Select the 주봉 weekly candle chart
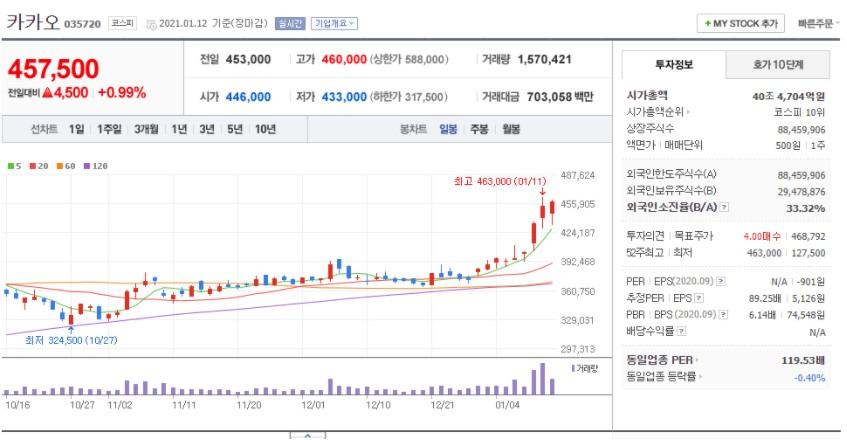This screenshot has height=440, width=847. coord(479,129)
